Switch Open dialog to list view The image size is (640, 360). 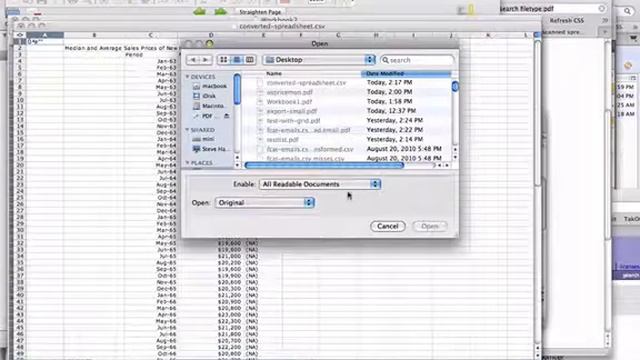pyautogui.click(x=237, y=60)
